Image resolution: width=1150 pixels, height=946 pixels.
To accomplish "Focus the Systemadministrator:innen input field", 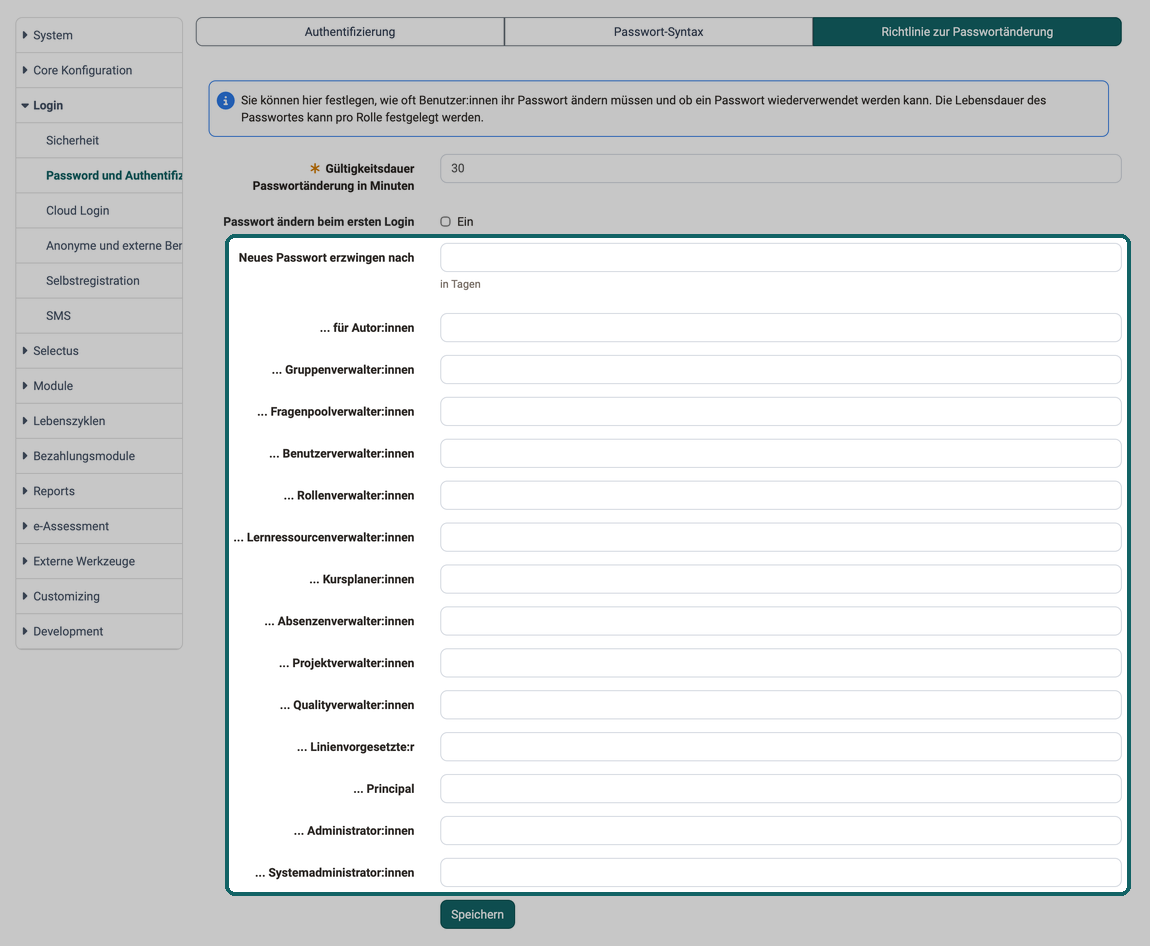I will point(780,873).
